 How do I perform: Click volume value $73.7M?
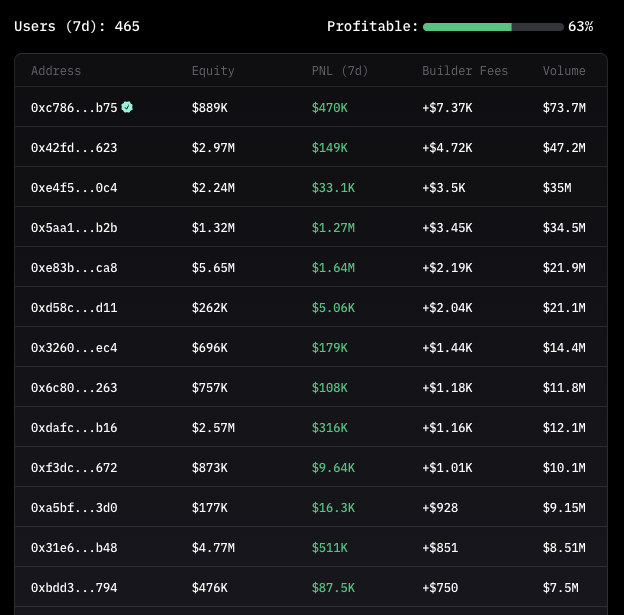pyautogui.click(x=564, y=108)
